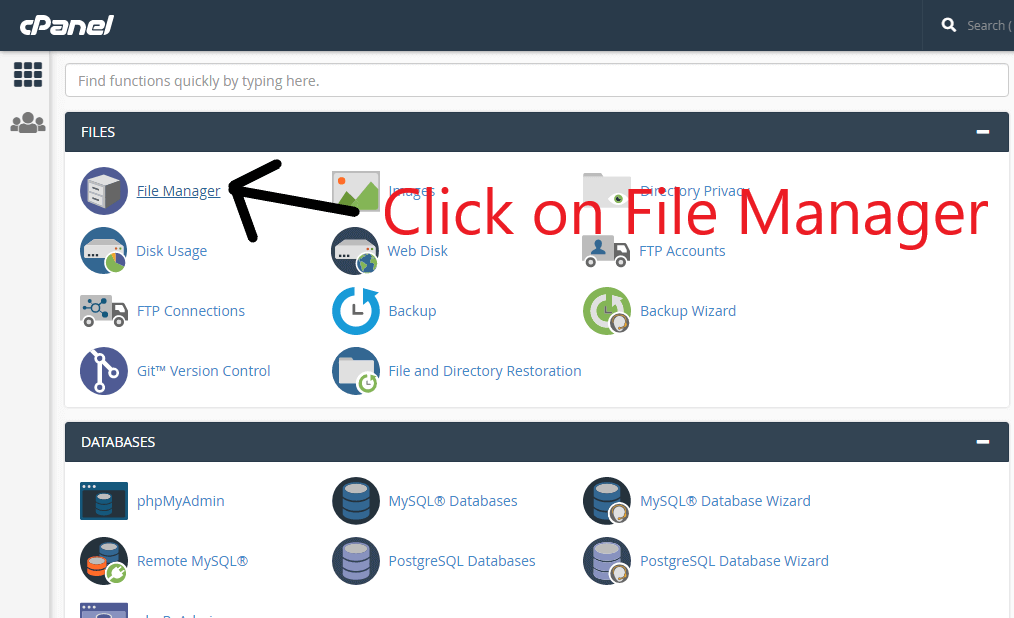Click File and Directory Restoration link
Viewport: 1014px width, 618px height.
(x=485, y=371)
